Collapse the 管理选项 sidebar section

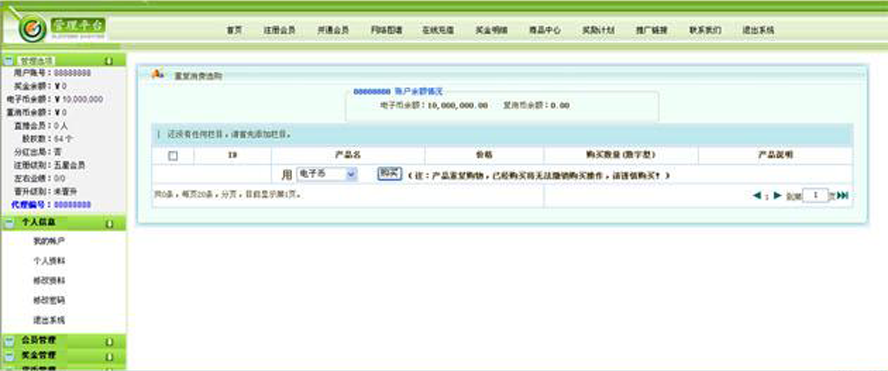pyautogui.click(x=109, y=61)
